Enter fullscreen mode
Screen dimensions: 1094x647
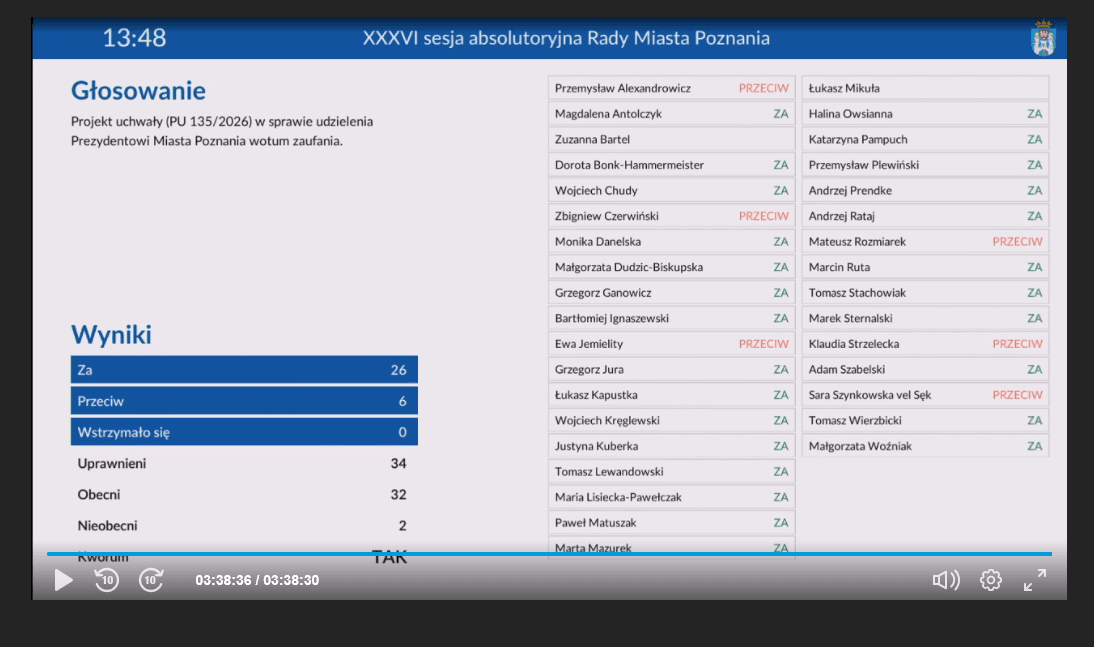pyautogui.click(x=1035, y=580)
